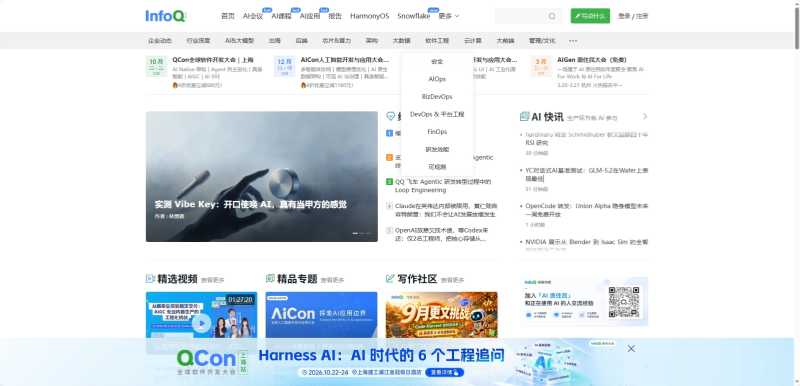
Task: Open the 企业动态 category tab
Action: click(x=160, y=41)
